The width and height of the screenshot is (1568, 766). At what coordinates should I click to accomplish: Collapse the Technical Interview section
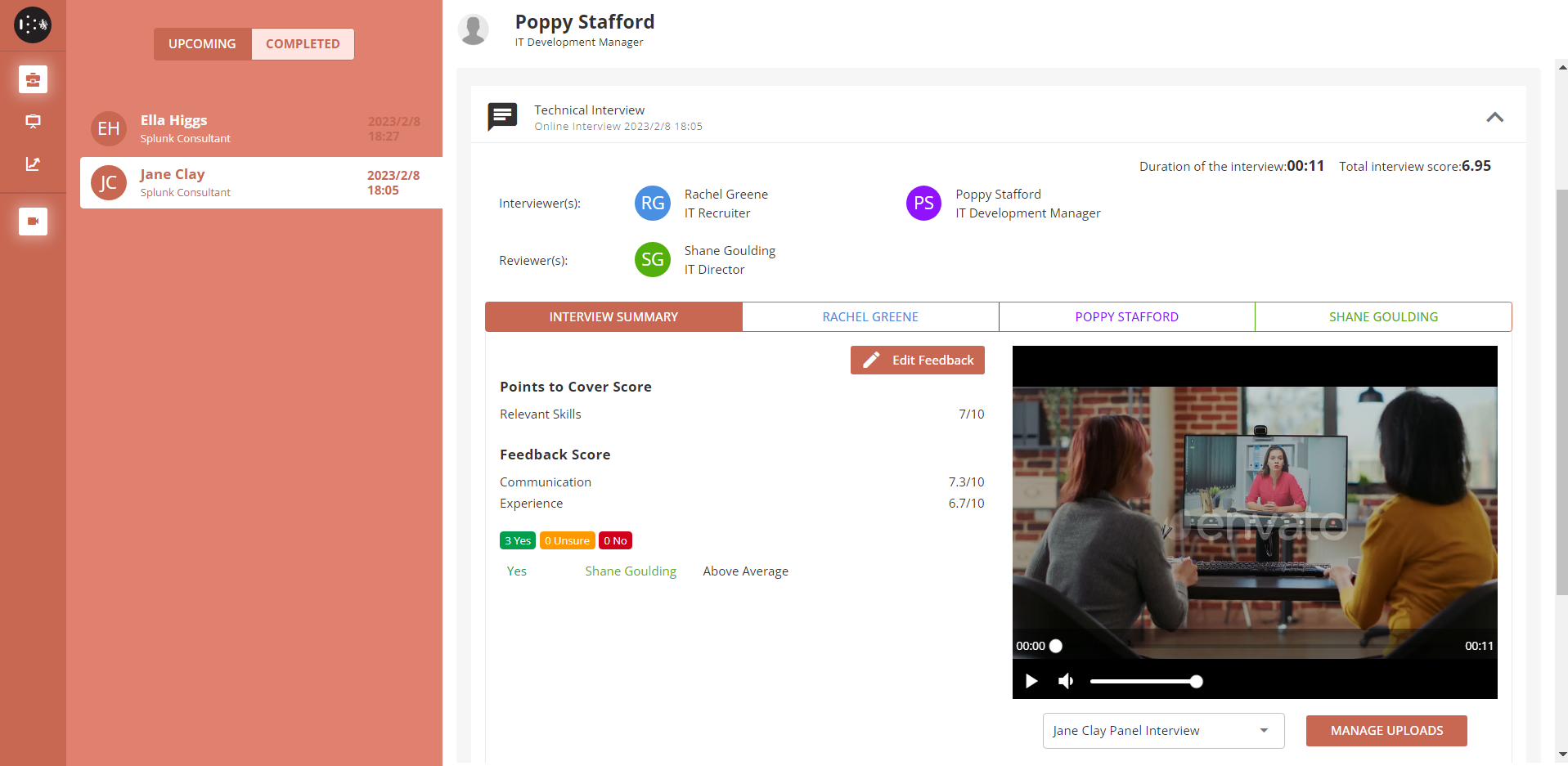[x=1494, y=117]
